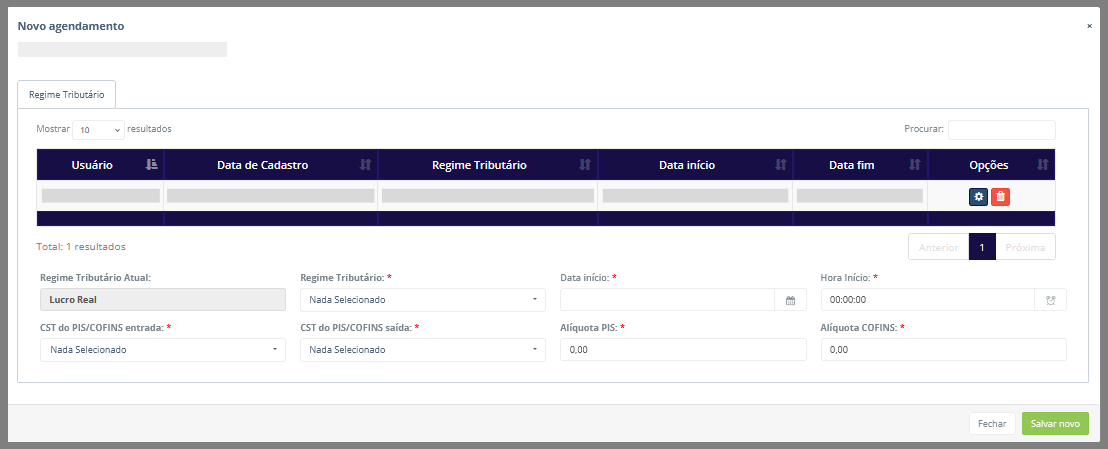This screenshot has height=449, width=1108.
Task: Open the Mostrar results count dropdown
Action: coord(98,130)
